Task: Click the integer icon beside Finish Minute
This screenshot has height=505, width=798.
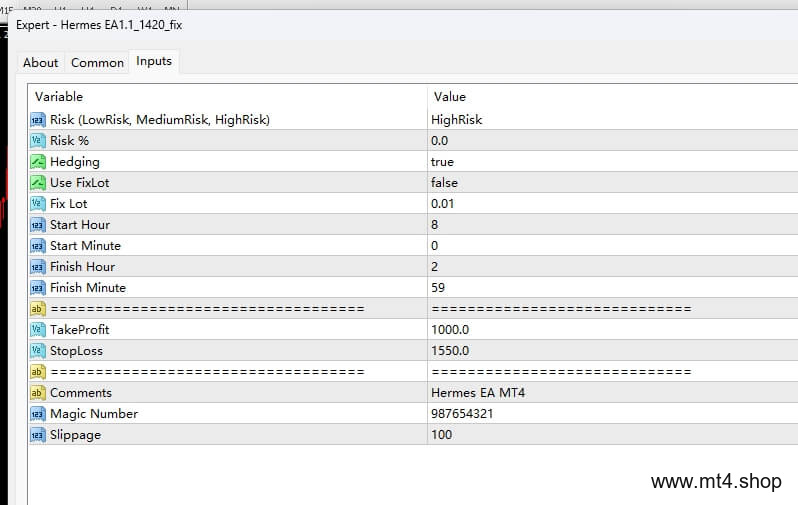Action: tap(38, 288)
